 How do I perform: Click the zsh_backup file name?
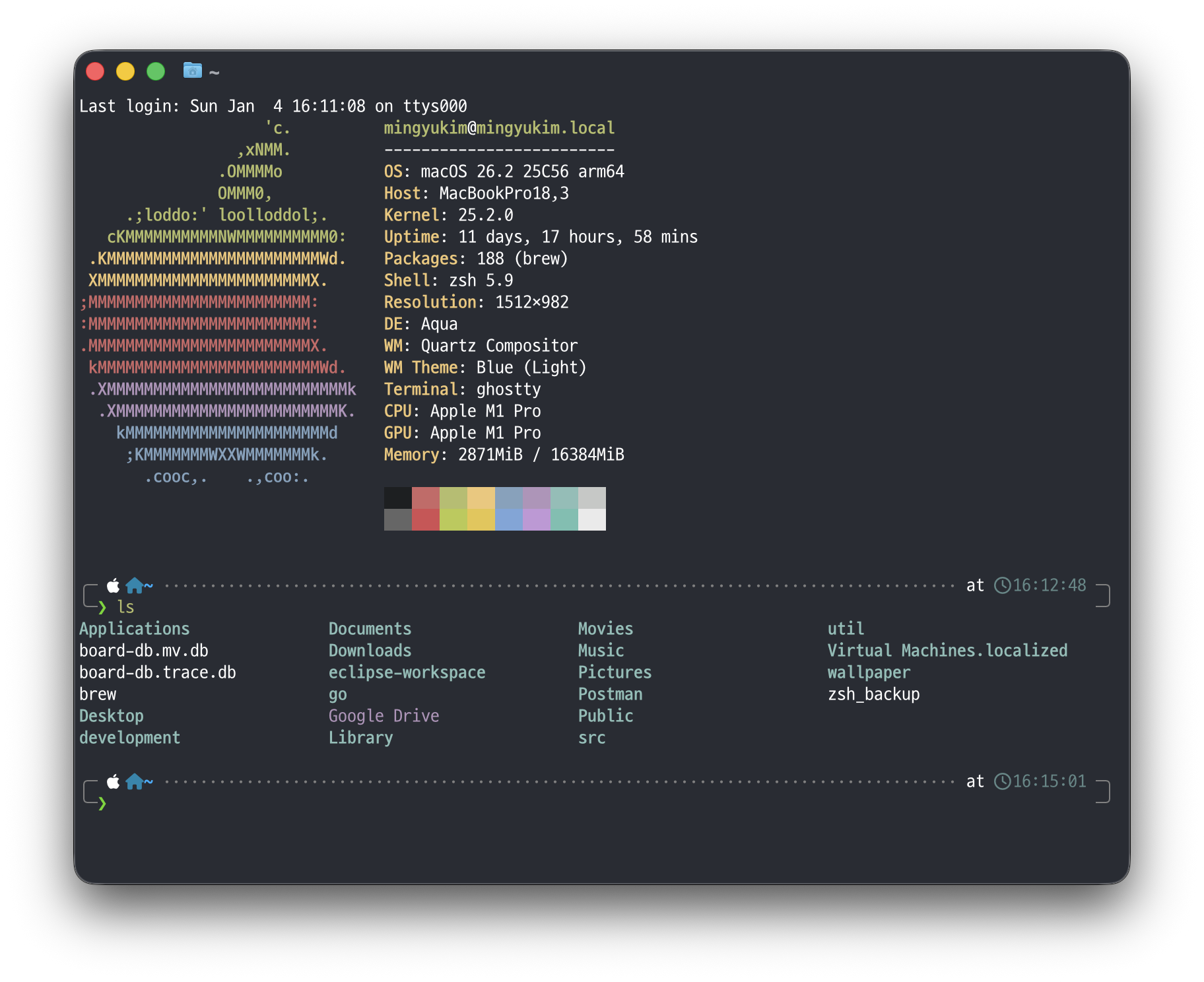point(873,694)
